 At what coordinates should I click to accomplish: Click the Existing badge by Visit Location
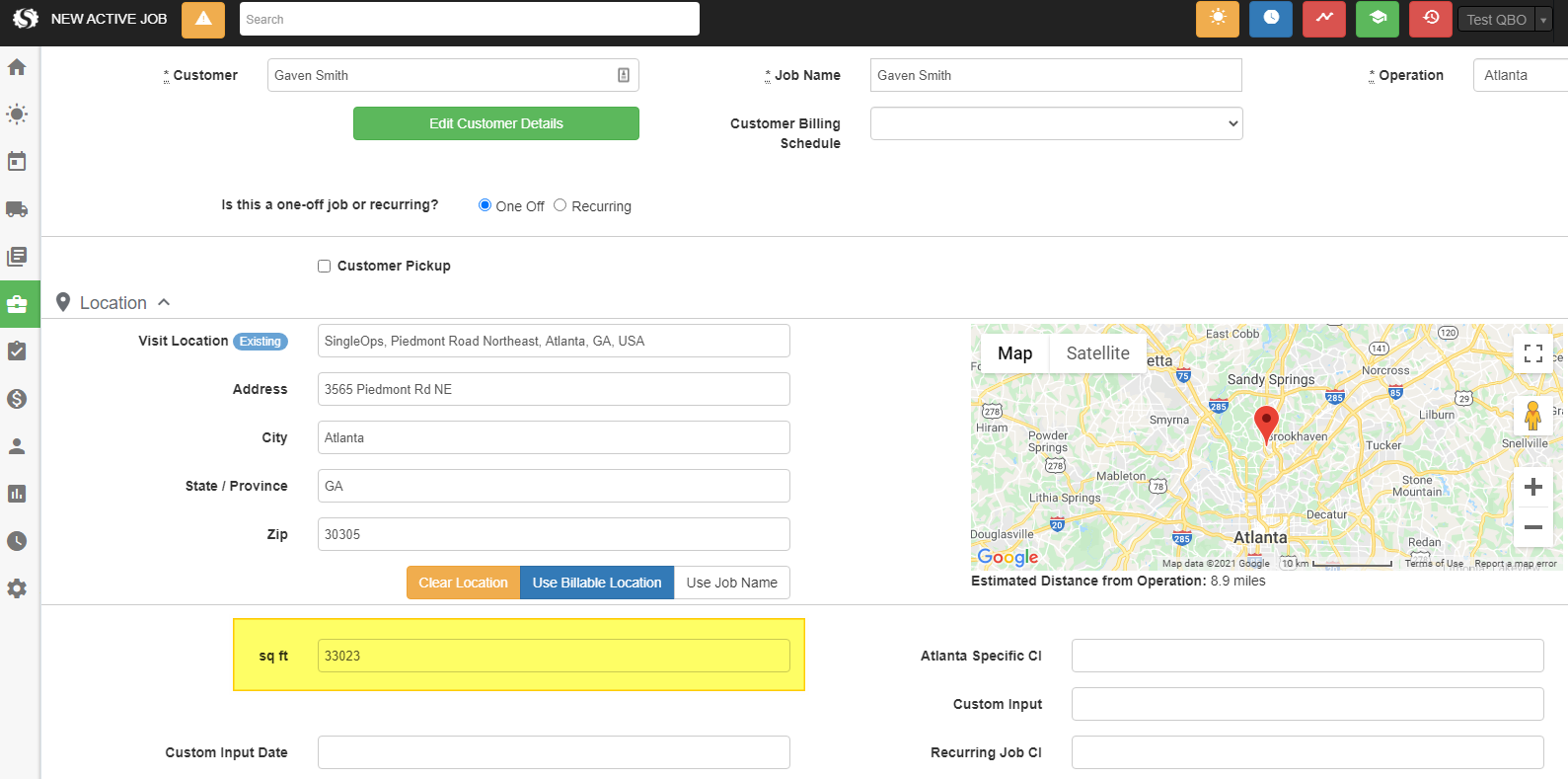tap(261, 342)
